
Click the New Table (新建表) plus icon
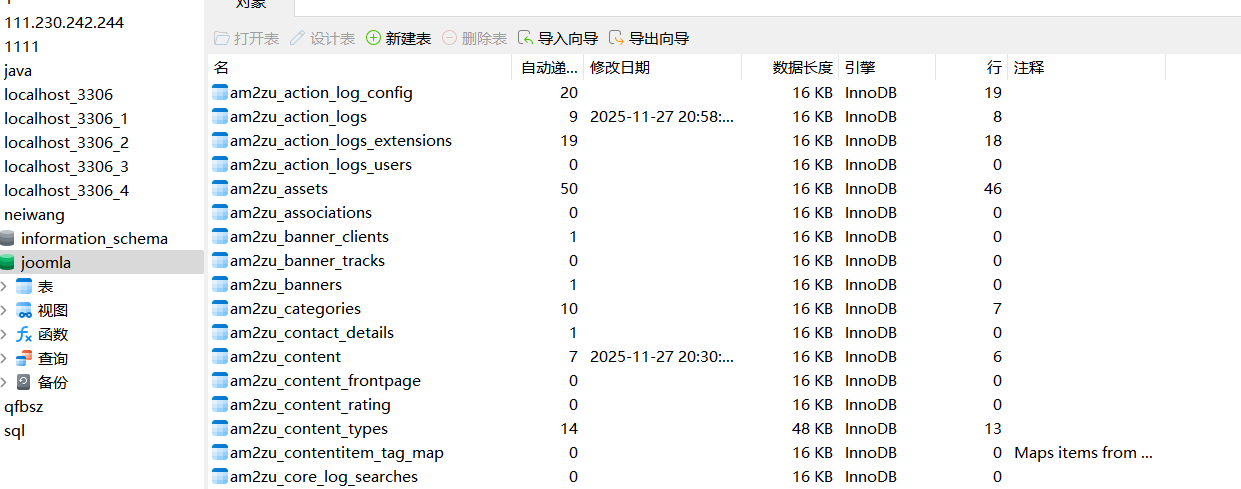click(374, 38)
